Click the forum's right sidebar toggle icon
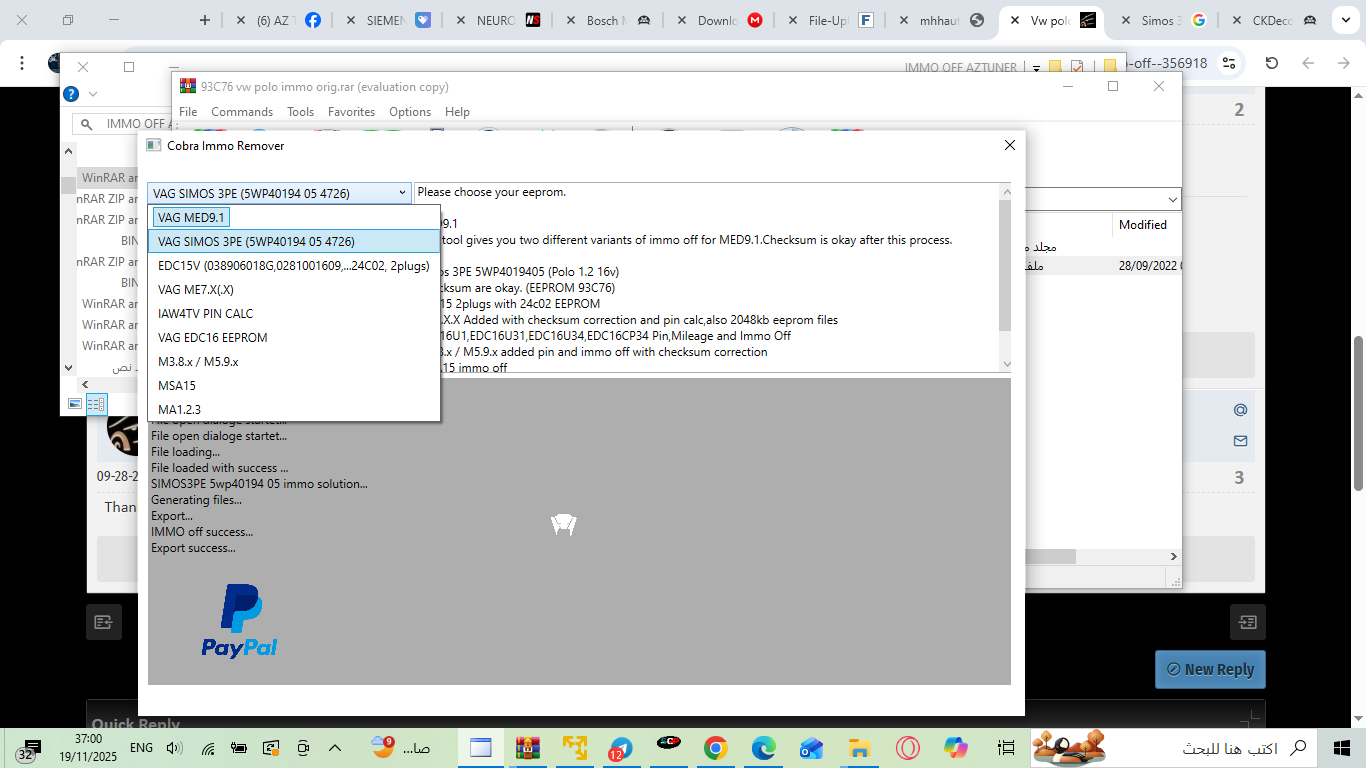 [x=1248, y=622]
